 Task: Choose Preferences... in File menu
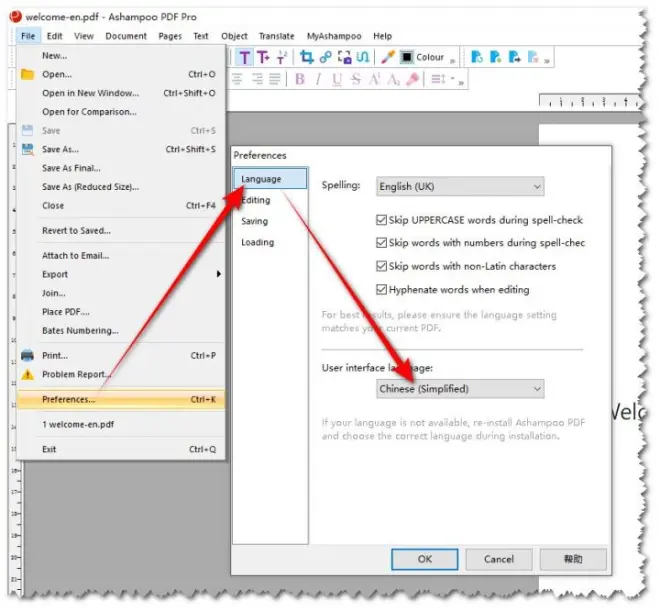click(121, 399)
